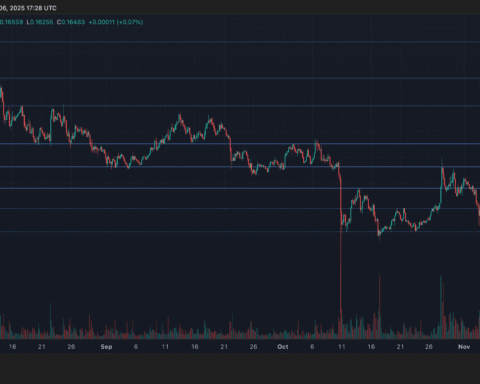Screen dimensions: 480x384
Task: Click the change value +0.00011 (+0.07%)
Action: coord(116,22)
